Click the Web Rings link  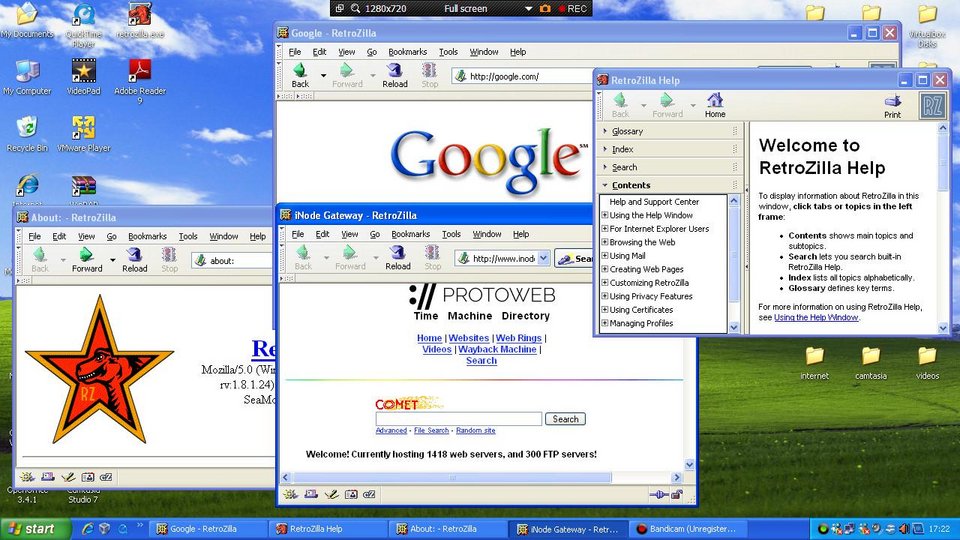pos(519,338)
